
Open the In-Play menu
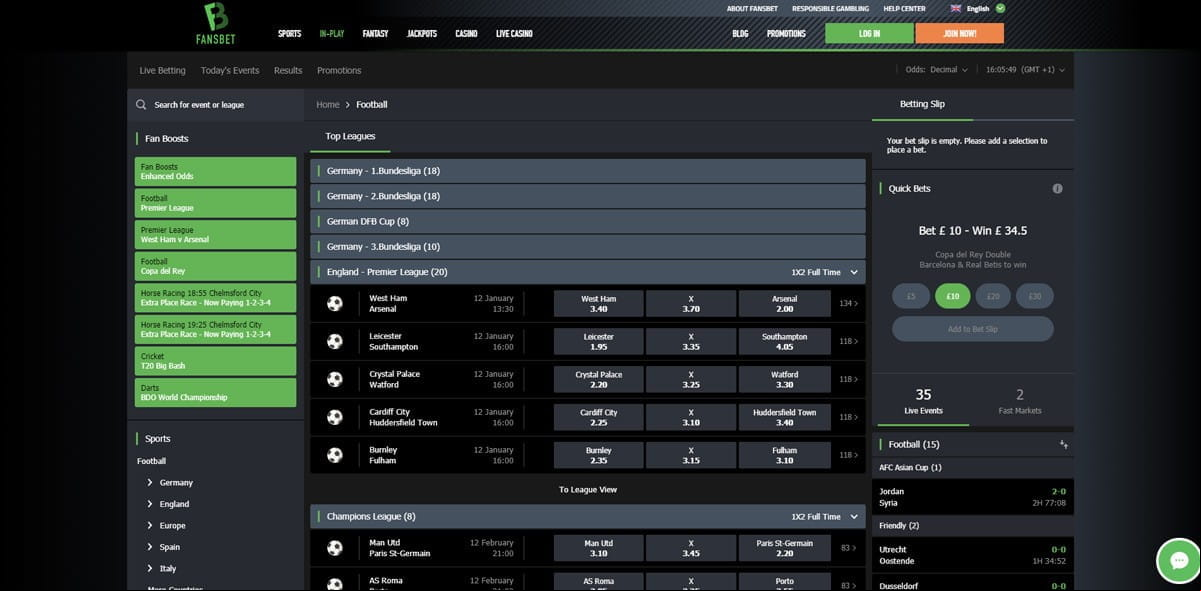pos(332,34)
